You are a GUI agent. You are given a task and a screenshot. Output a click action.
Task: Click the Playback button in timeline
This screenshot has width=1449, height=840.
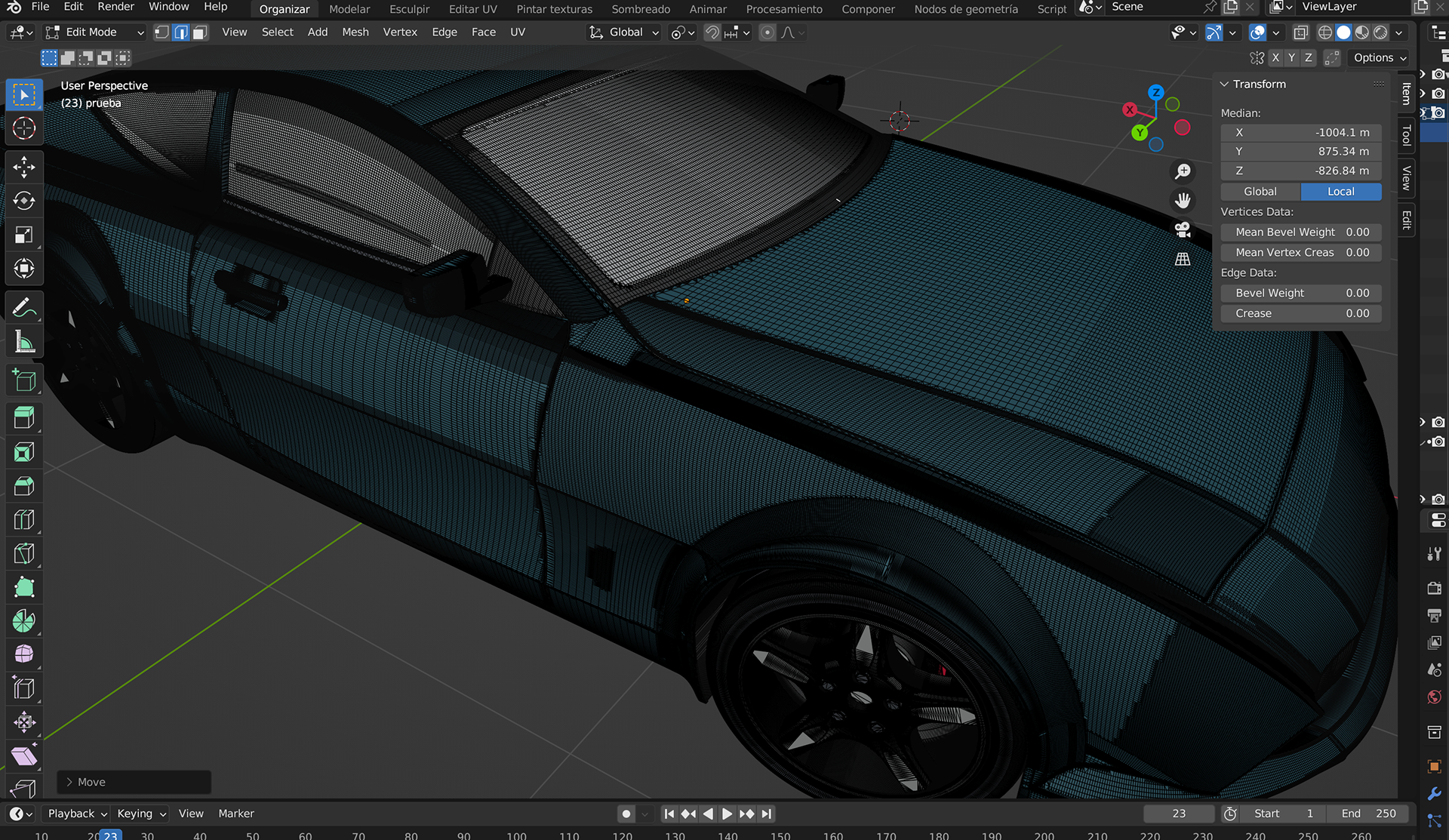tap(77, 814)
